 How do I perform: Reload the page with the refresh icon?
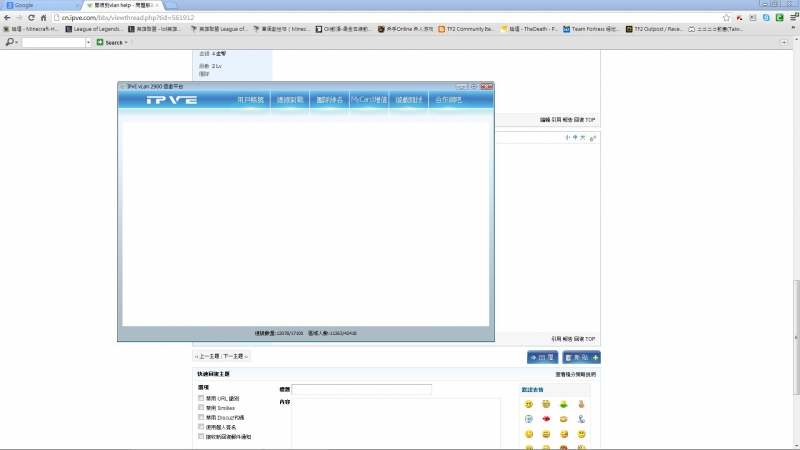pos(31,17)
